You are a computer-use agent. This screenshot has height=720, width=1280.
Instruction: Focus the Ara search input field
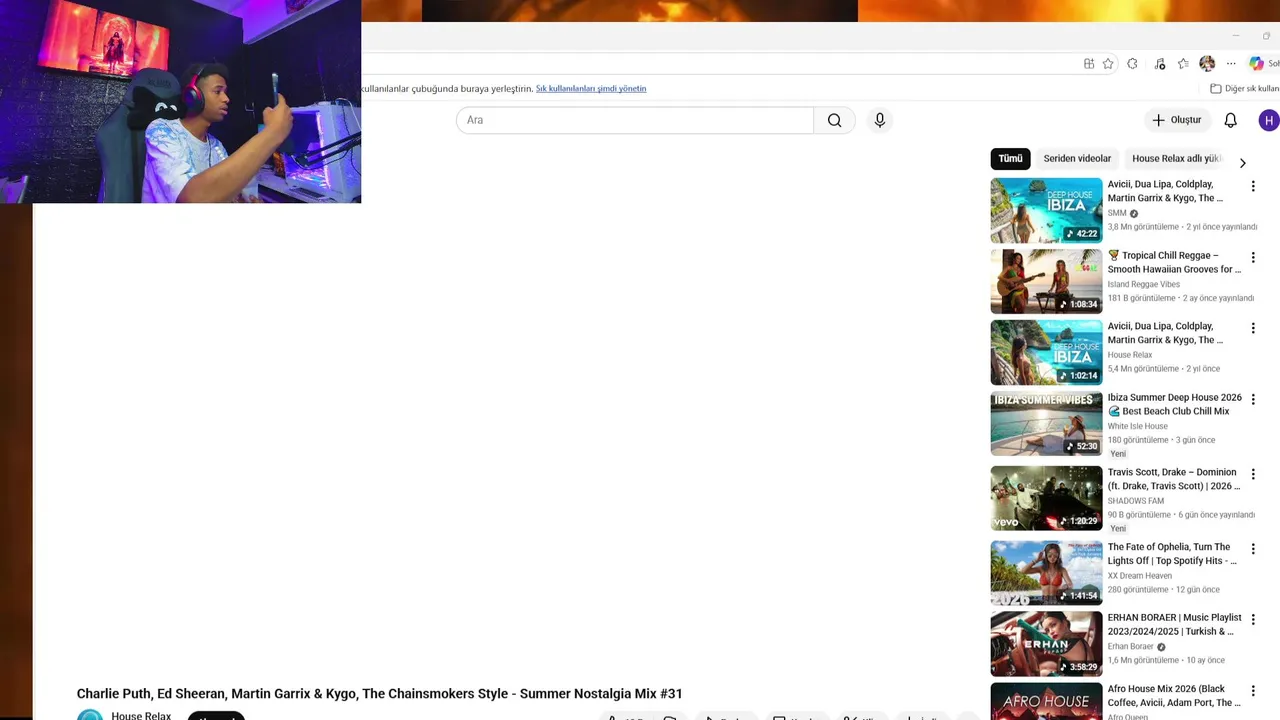pyautogui.click(x=635, y=120)
